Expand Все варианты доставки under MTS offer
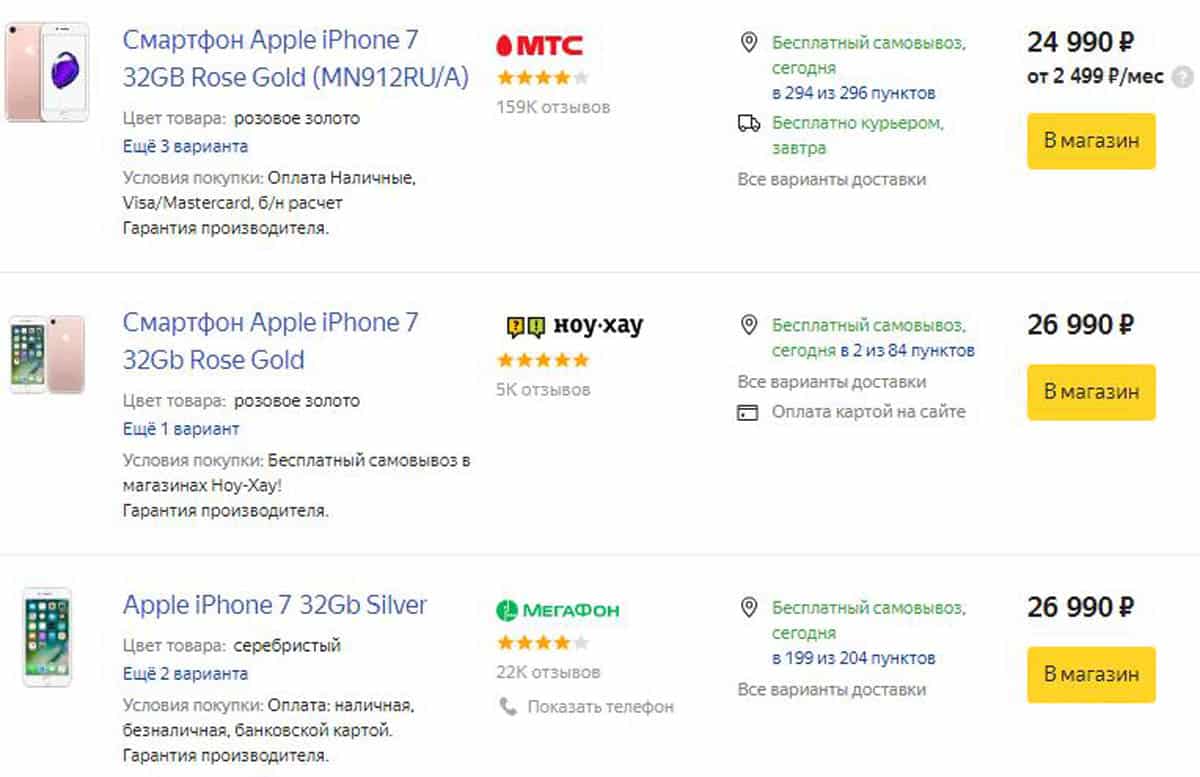 (830, 179)
